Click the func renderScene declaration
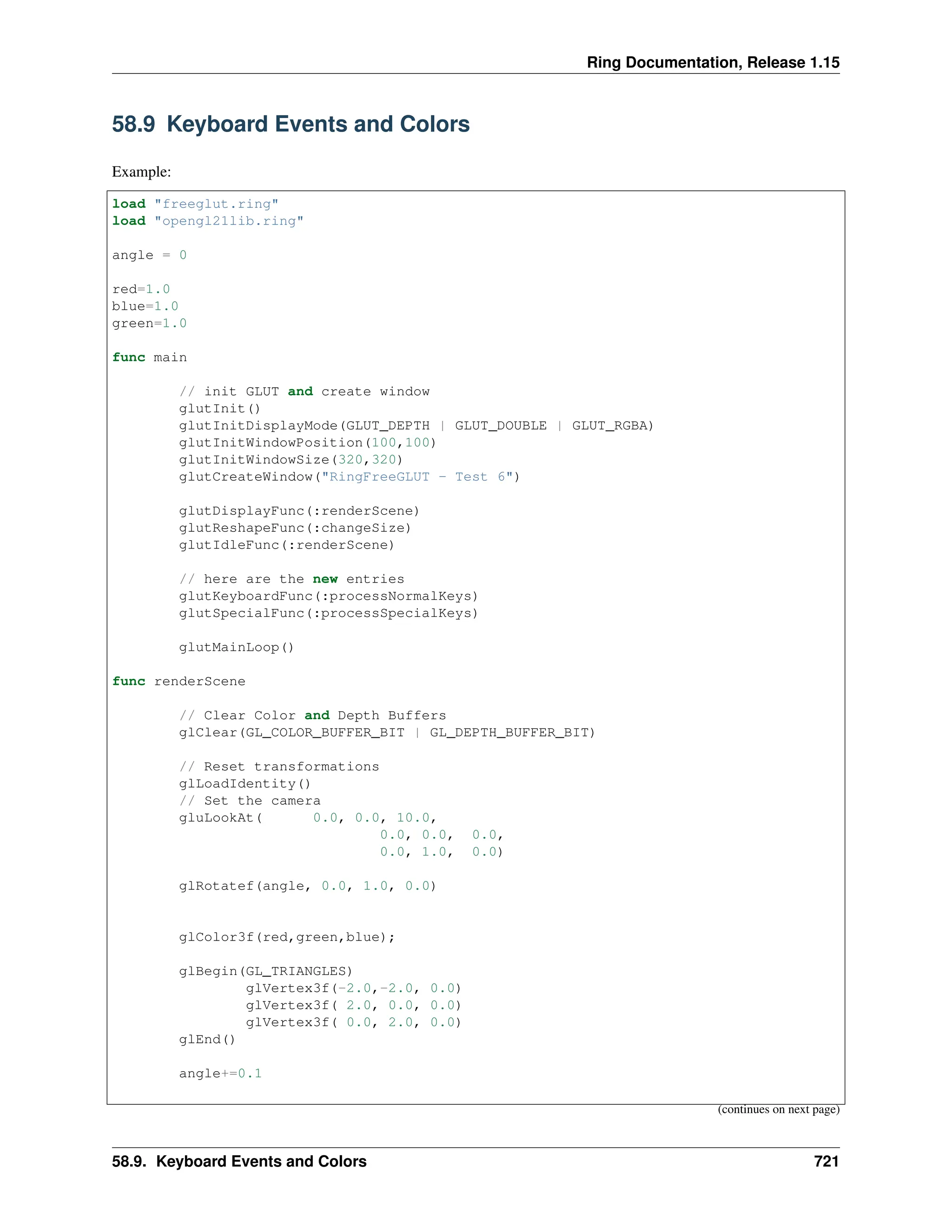The height and width of the screenshot is (1232, 952). pos(178,682)
